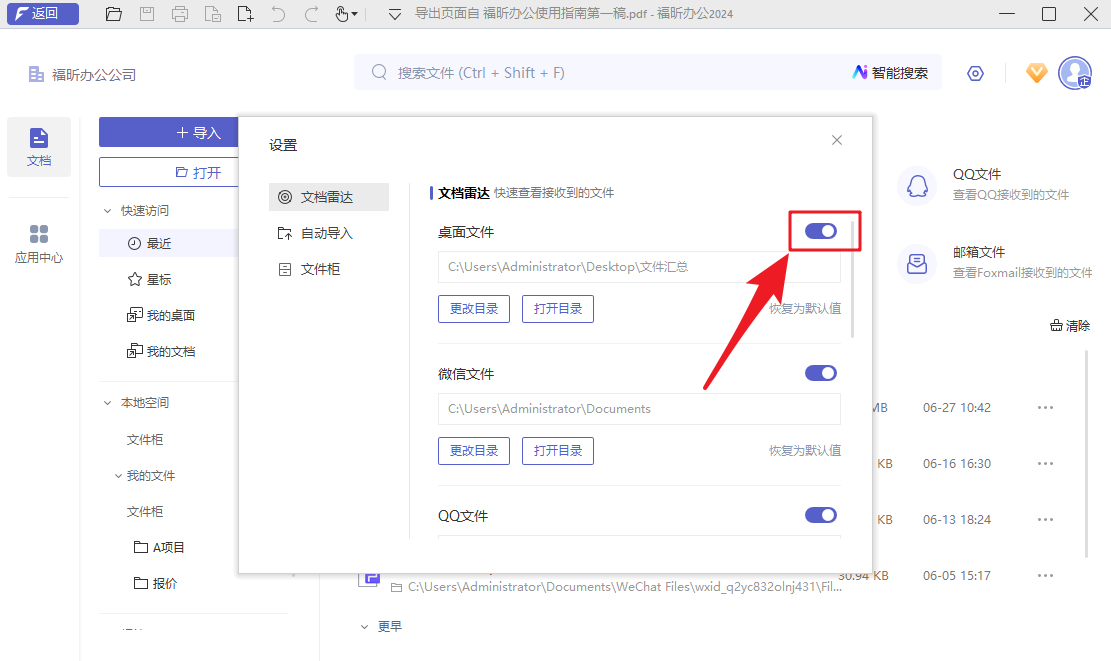Collapse the 快速访问 section
This screenshot has height=661, width=1111.
(107, 210)
